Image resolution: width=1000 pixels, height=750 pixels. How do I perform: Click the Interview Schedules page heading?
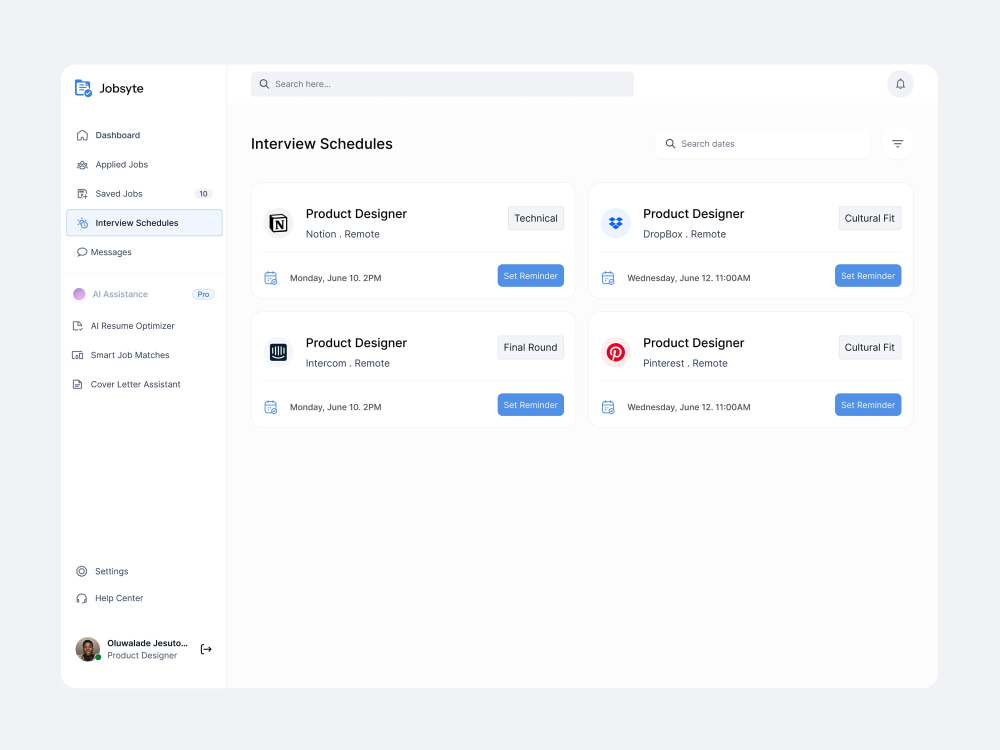pos(321,144)
